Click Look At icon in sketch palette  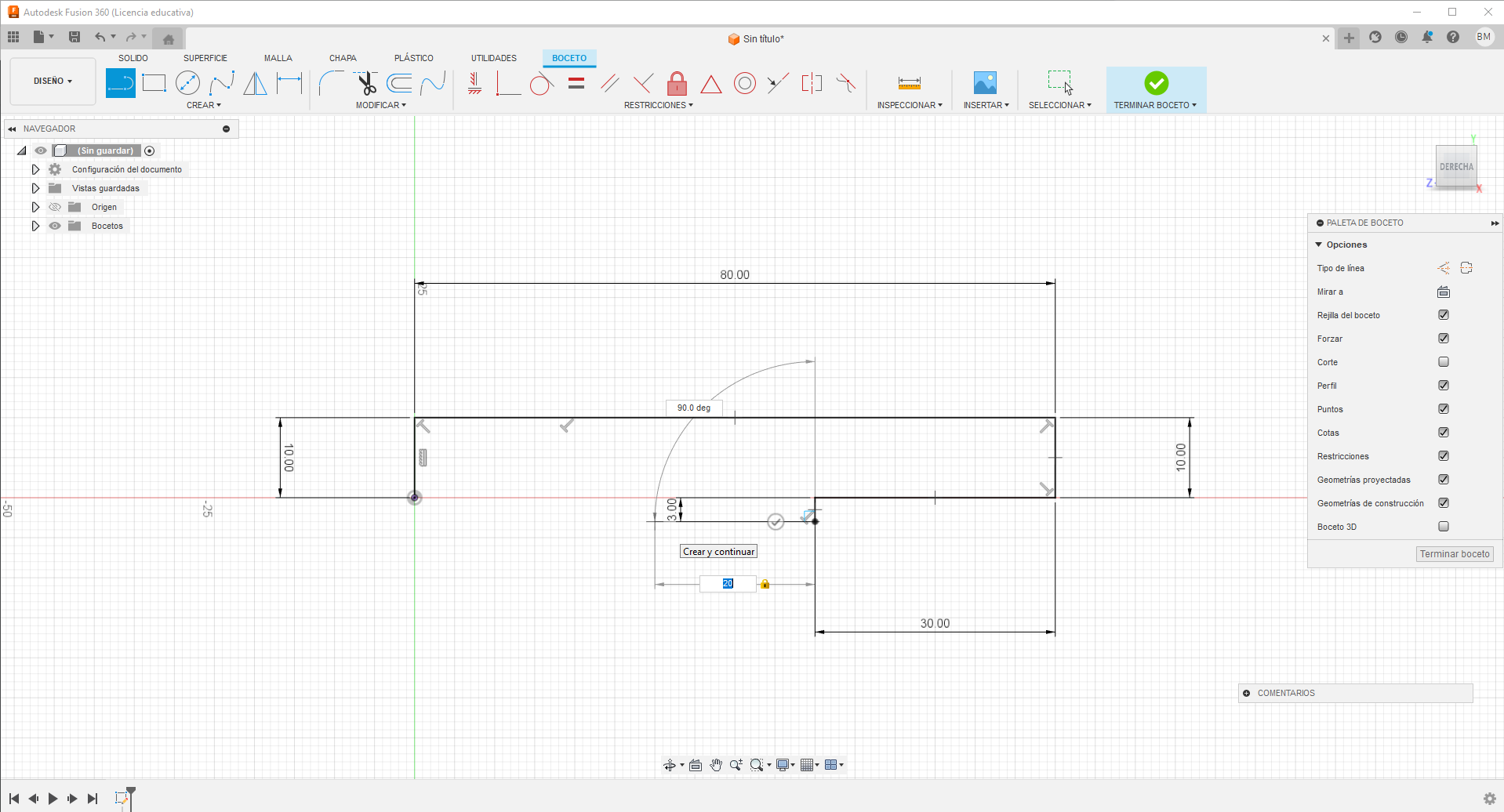coord(1444,292)
